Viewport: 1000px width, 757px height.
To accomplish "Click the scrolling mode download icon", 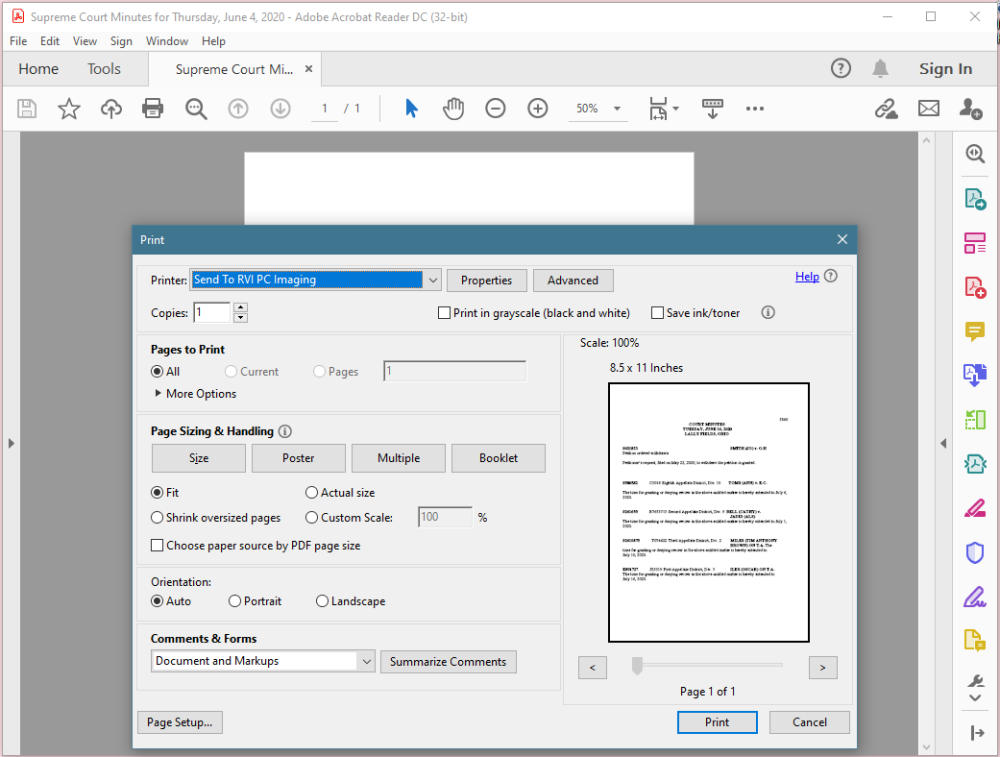I will tap(712, 108).
